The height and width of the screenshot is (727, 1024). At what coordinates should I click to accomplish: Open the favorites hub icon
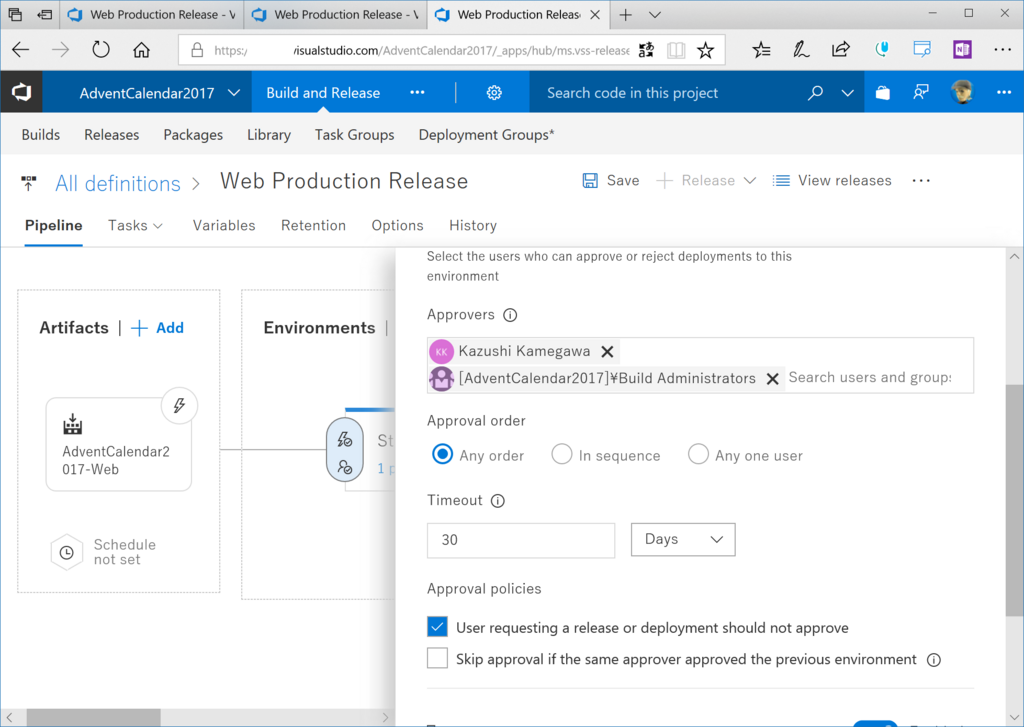click(761, 50)
